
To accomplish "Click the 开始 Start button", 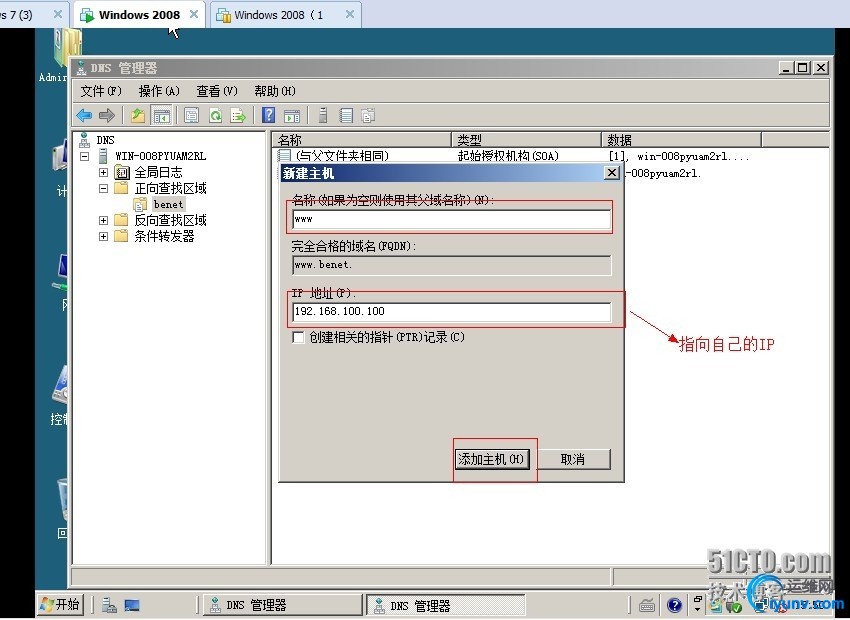I will click(x=61, y=604).
